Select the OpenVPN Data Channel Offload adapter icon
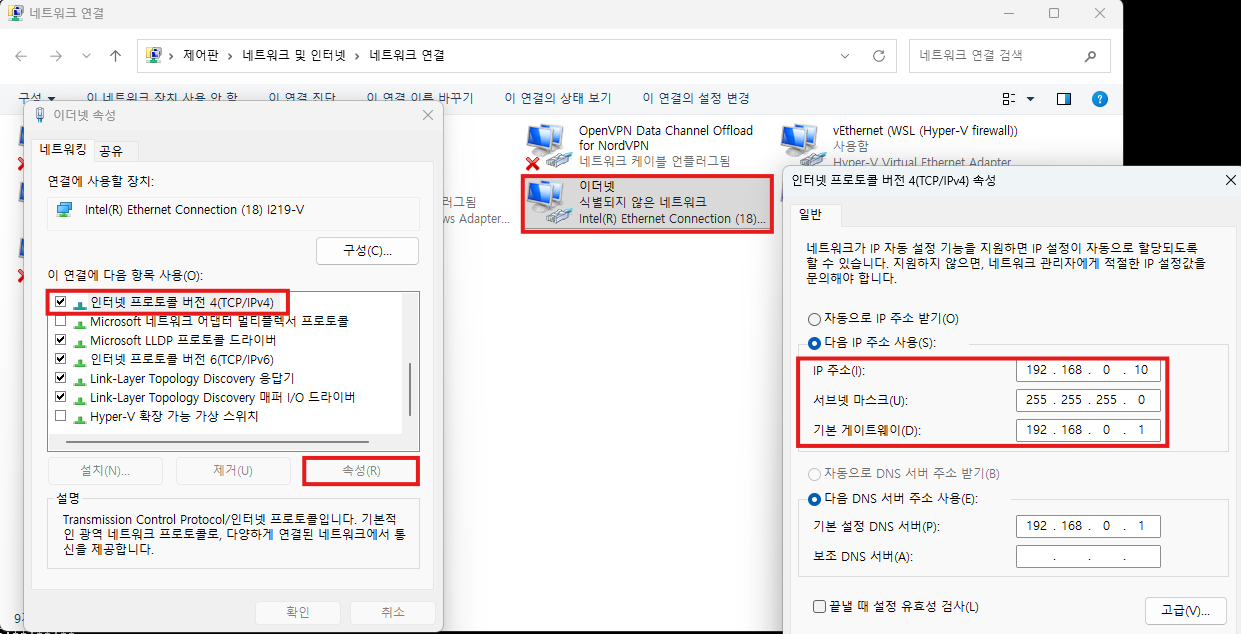This screenshot has height=634, width=1241. [546, 146]
